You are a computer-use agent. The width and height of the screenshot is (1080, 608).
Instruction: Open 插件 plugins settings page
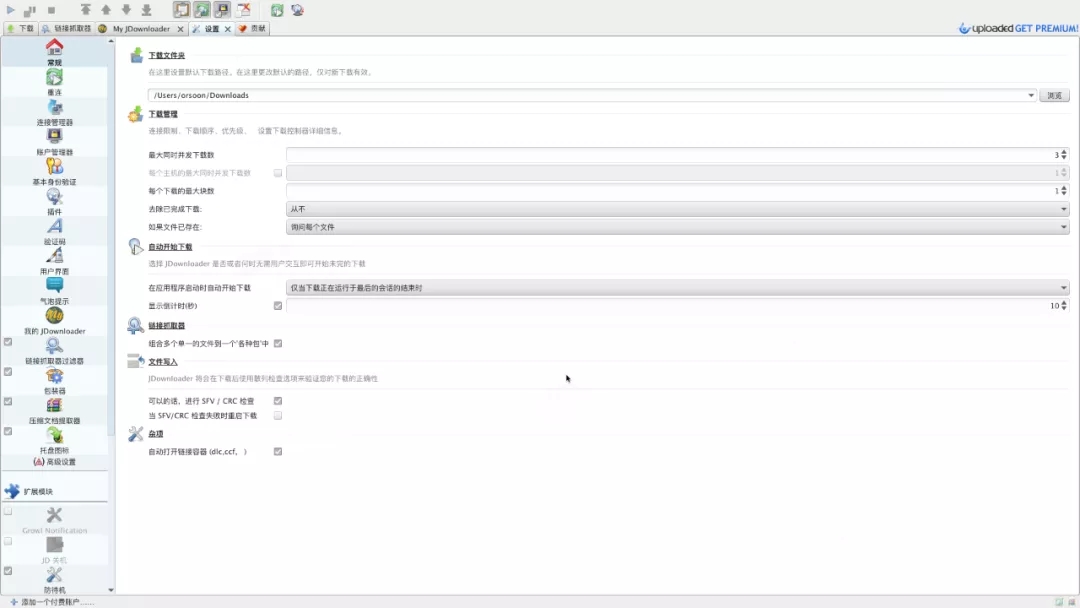click(x=54, y=202)
